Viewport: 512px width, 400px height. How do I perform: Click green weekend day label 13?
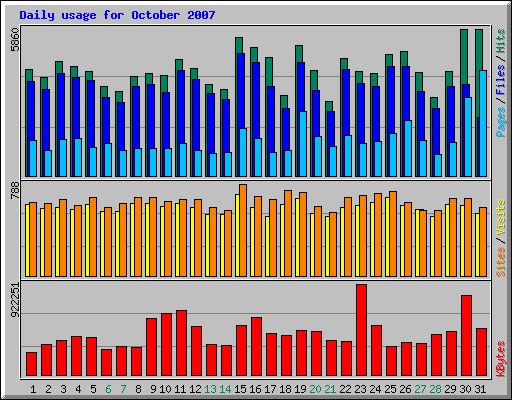pyautogui.click(x=210, y=389)
